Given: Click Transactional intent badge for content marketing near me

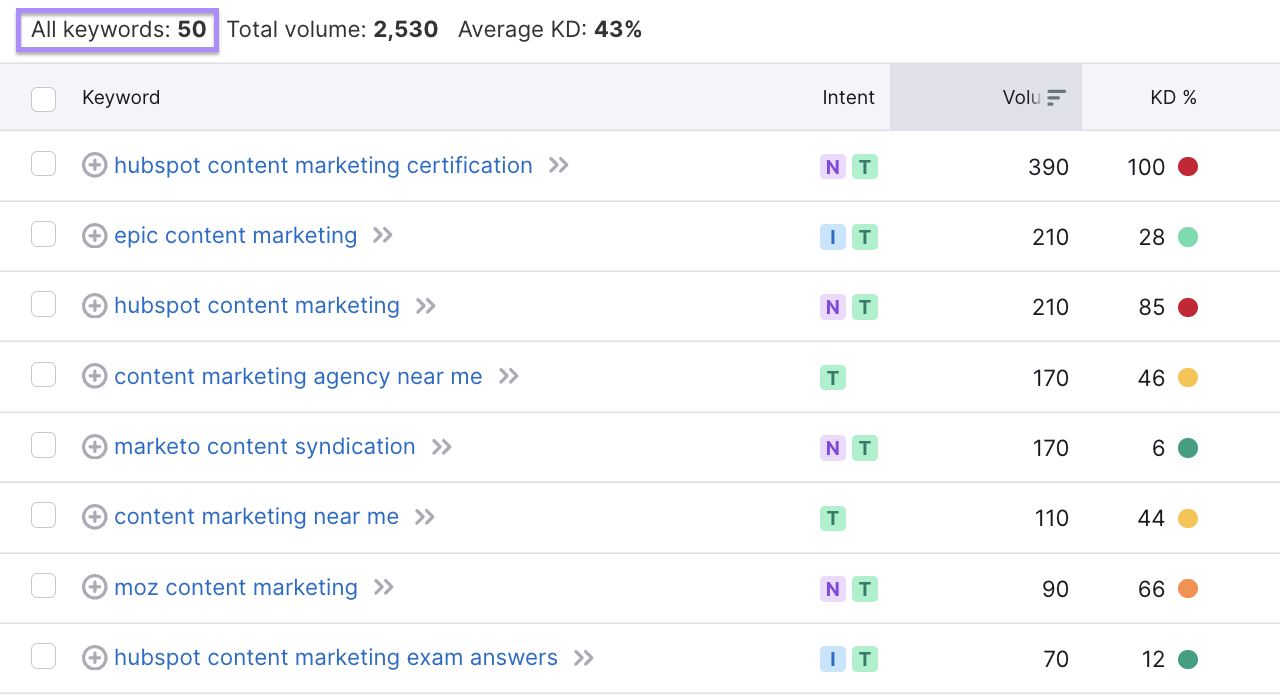Looking at the screenshot, I should click(x=832, y=518).
